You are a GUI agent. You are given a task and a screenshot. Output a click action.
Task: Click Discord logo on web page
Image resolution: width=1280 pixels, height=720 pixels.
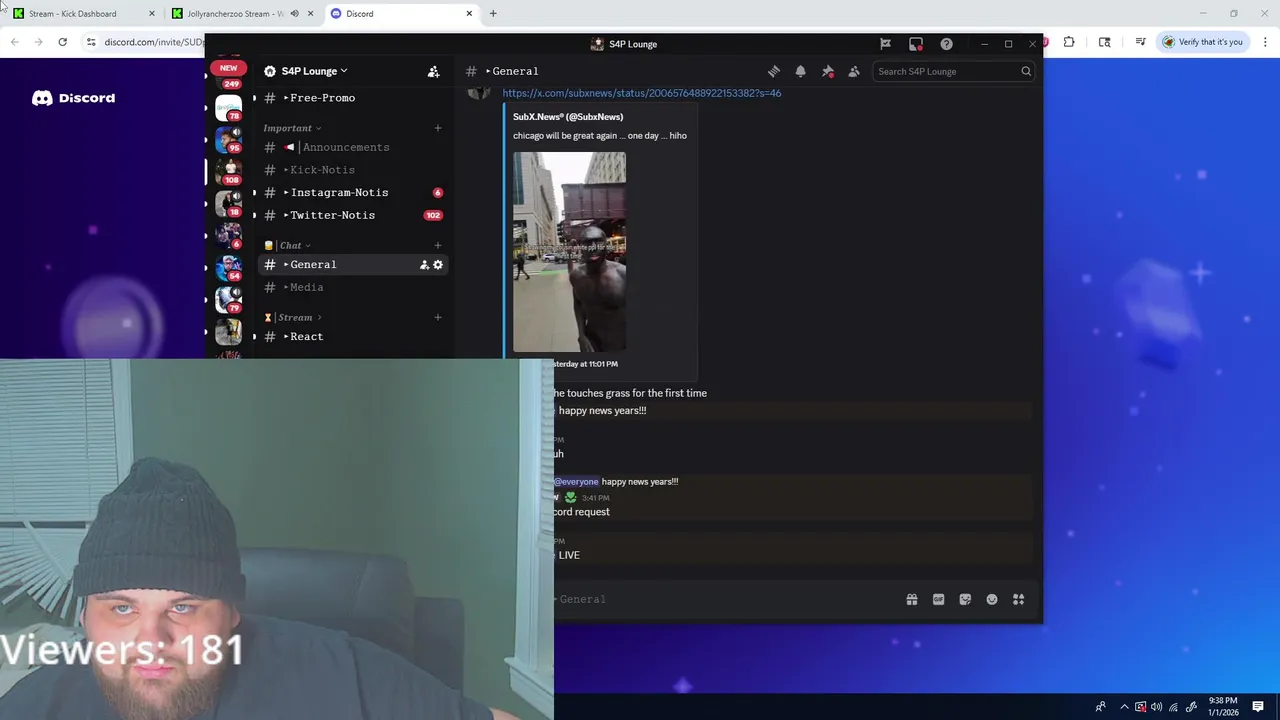(74, 98)
